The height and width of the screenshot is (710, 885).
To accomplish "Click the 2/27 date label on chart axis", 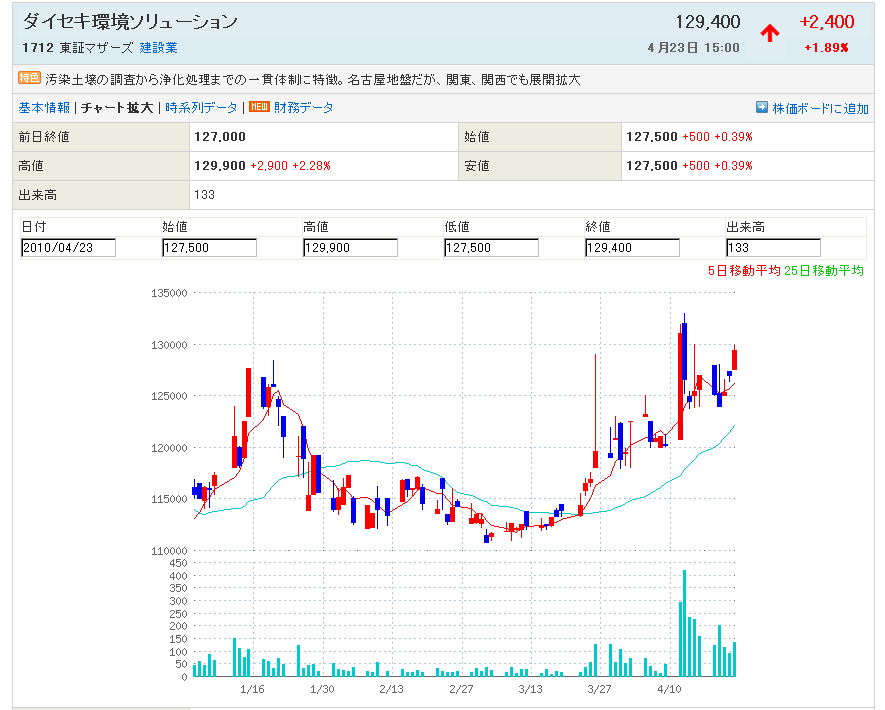I will [x=461, y=689].
